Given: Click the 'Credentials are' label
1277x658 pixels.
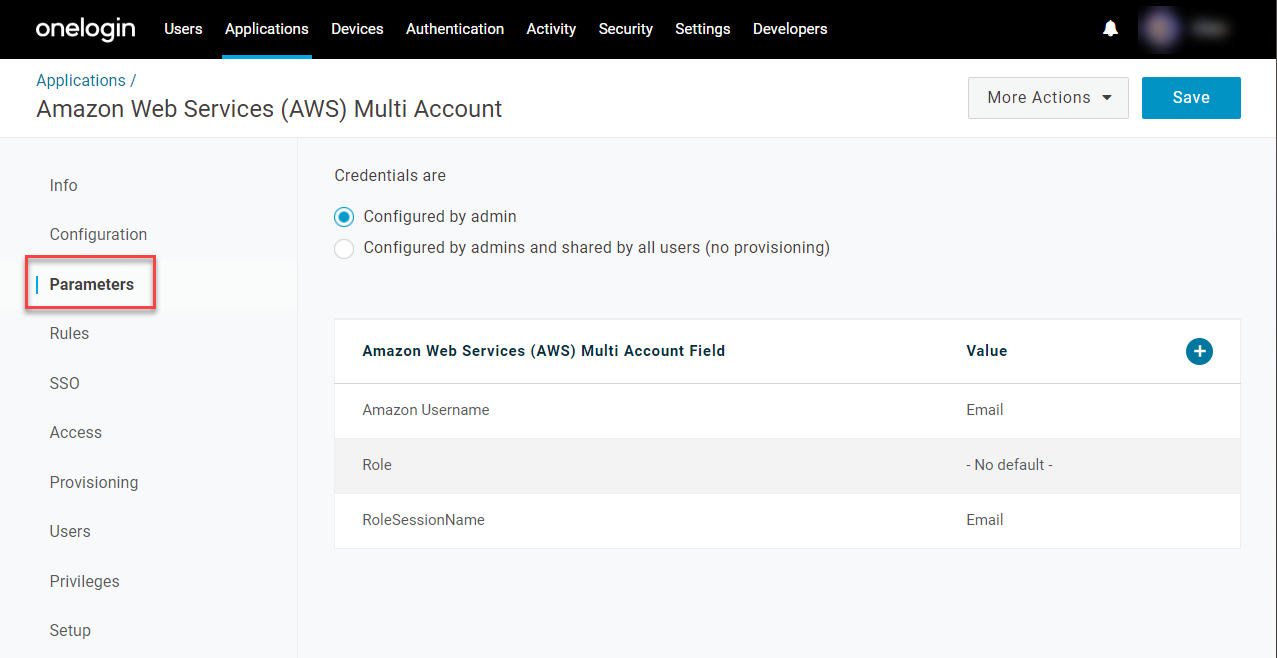Looking at the screenshot, I should click(x=390, y=176).
